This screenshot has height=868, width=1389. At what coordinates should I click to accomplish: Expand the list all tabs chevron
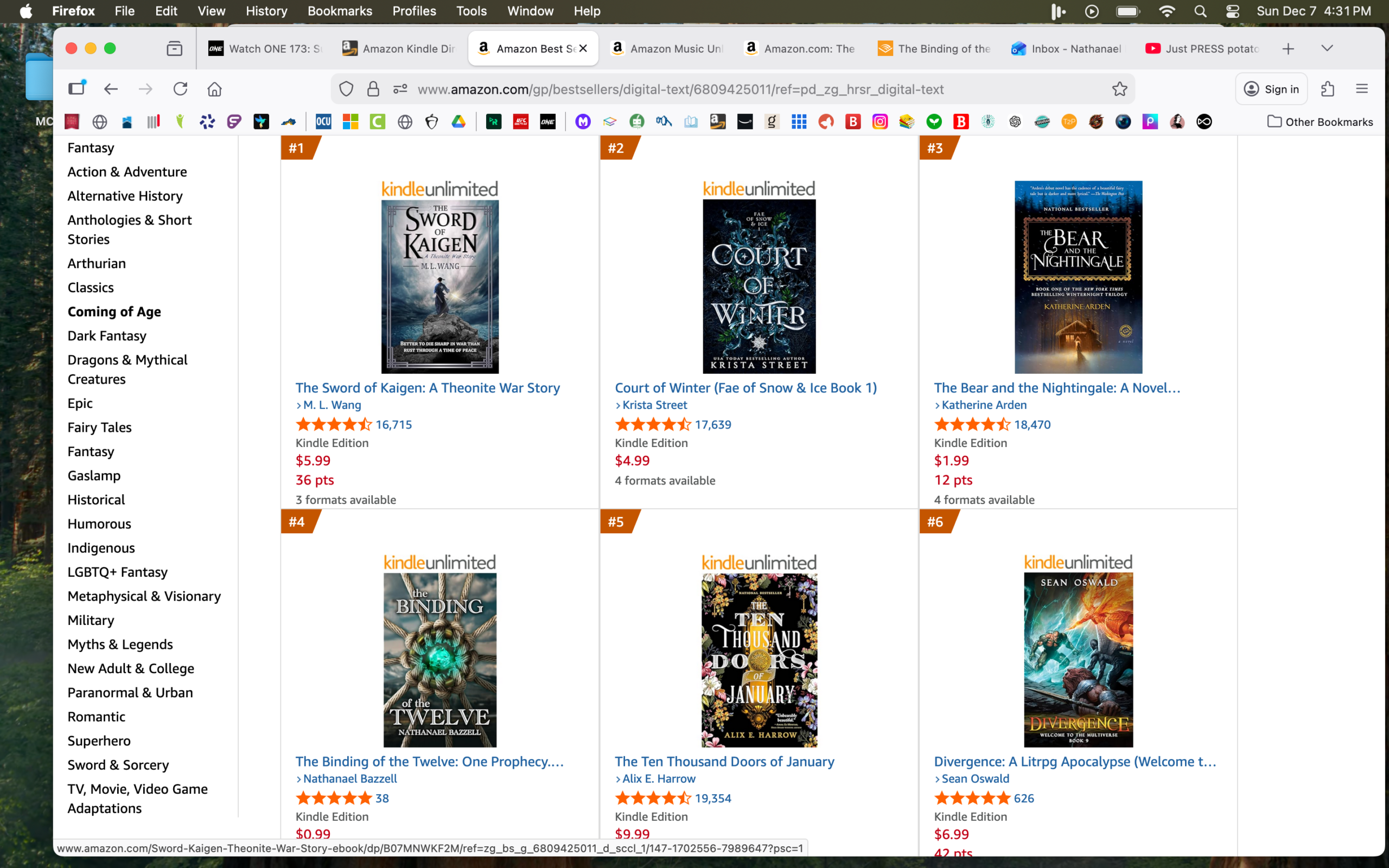[x=1327, y=49]
